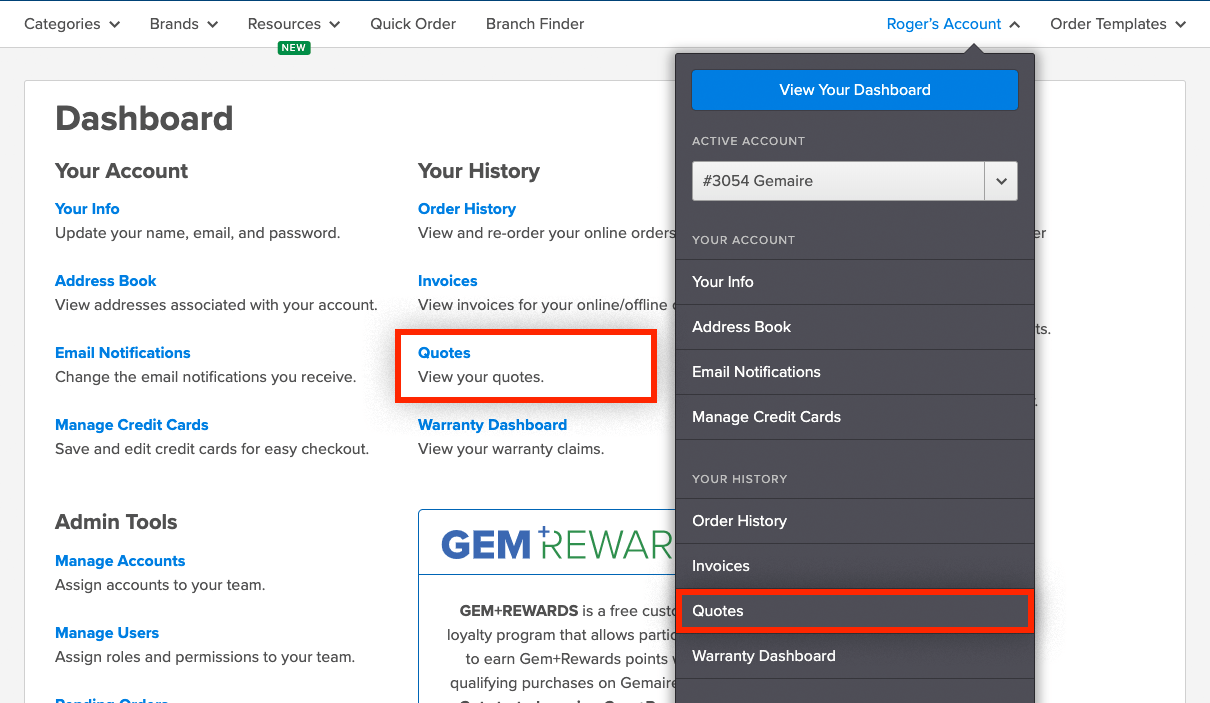Screen dimensions: 1210x703
Task: Collapse Roger's Account dropdown
Action: [x=954, y=24]
